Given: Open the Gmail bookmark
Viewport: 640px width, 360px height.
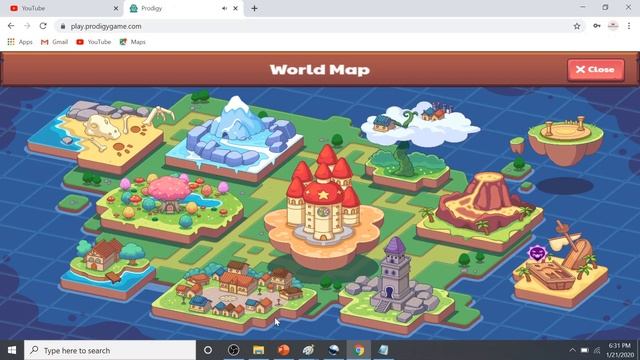Looking at the screenshot, I should tap(54, 42).
